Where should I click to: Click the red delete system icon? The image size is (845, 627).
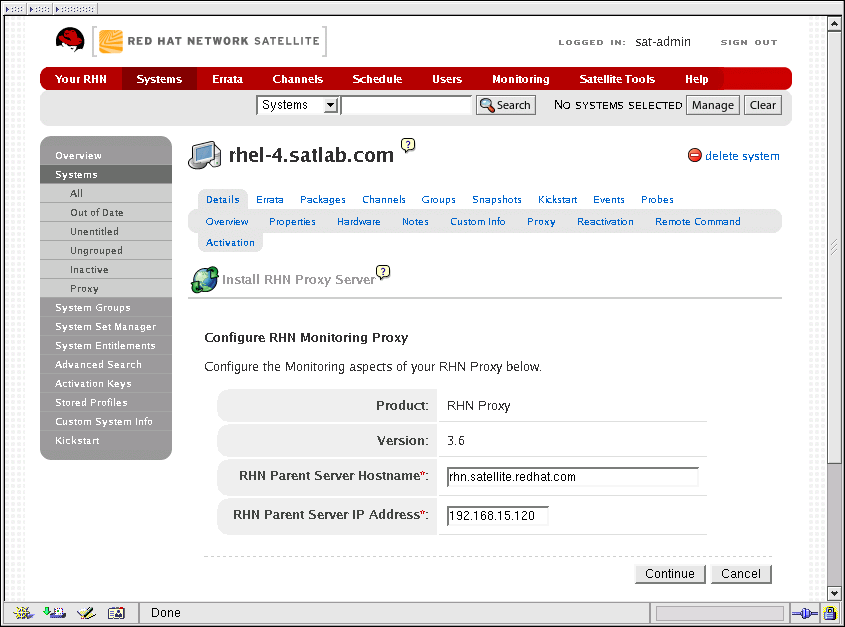point(695,155)
